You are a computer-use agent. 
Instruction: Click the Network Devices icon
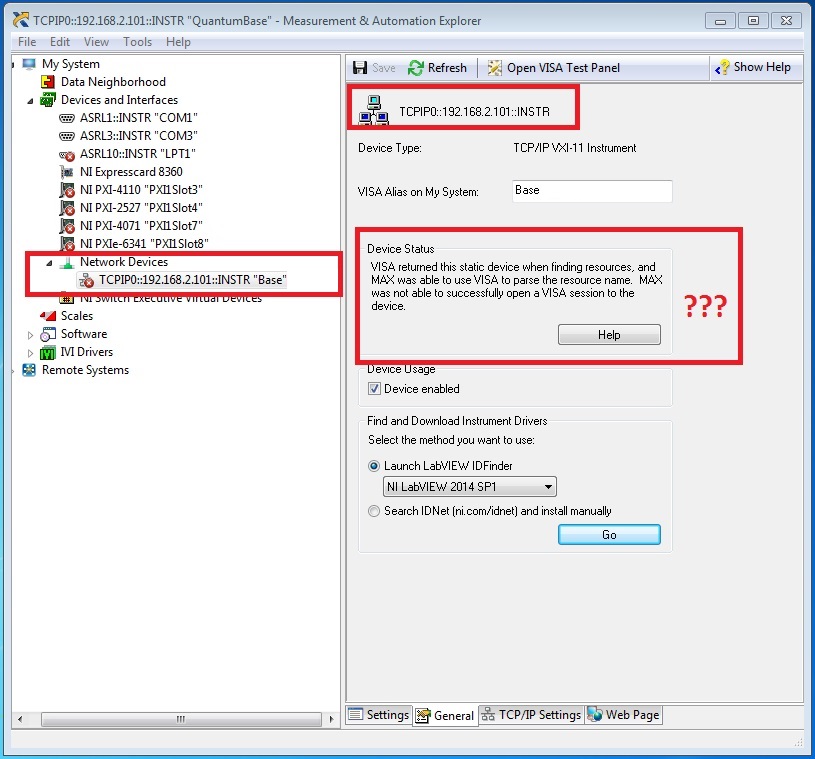pos(67,263)
